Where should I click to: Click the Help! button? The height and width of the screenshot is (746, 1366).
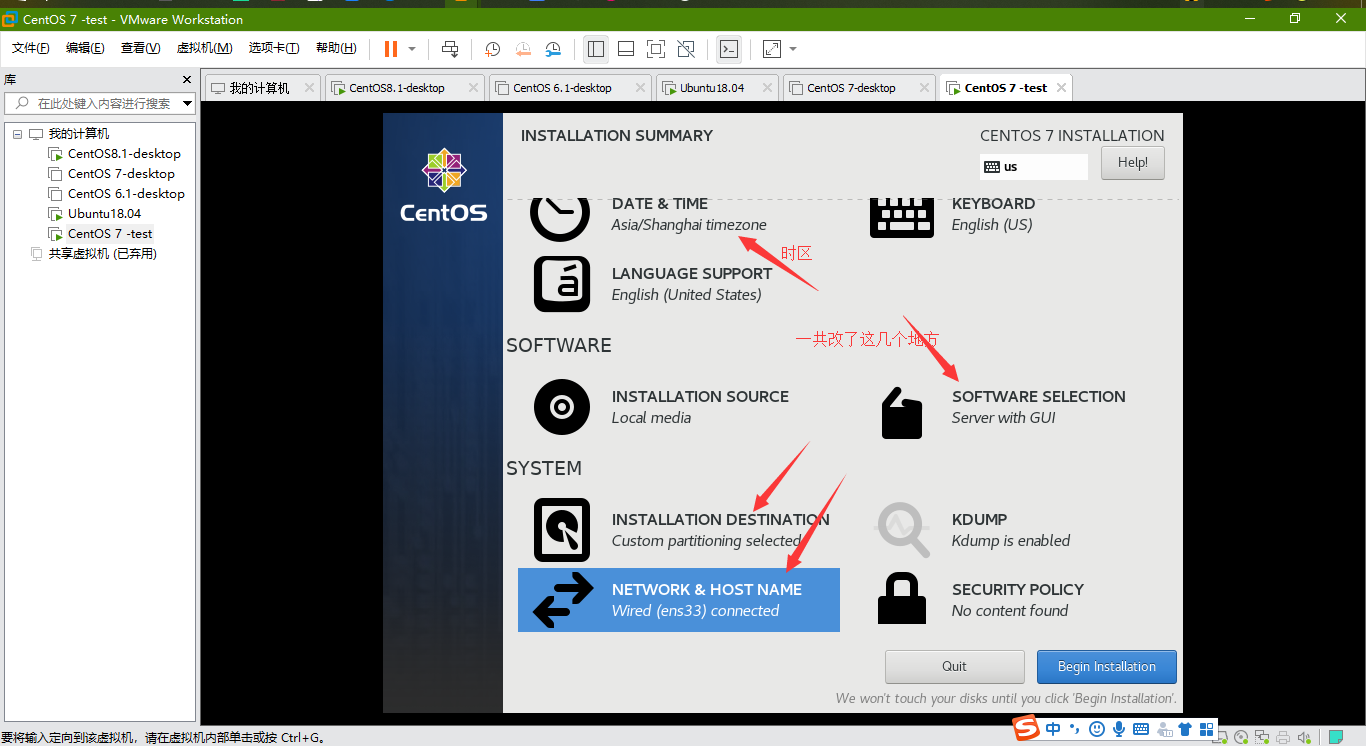click(1133, 163)
